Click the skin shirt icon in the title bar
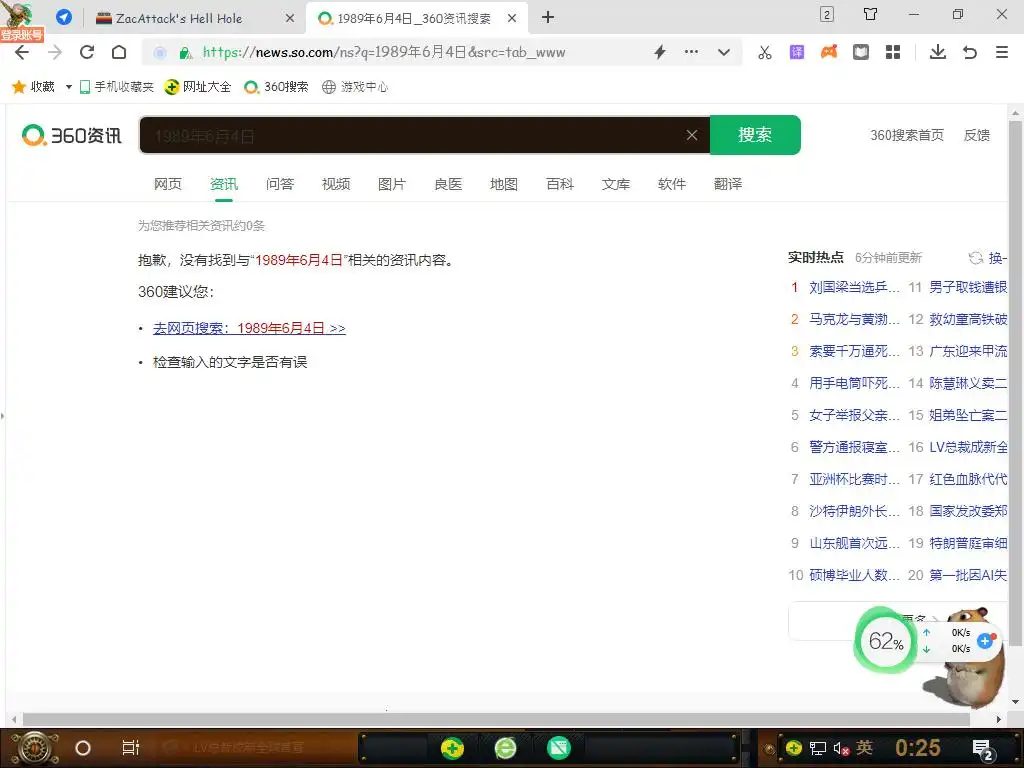 click(x=871, y=14)
